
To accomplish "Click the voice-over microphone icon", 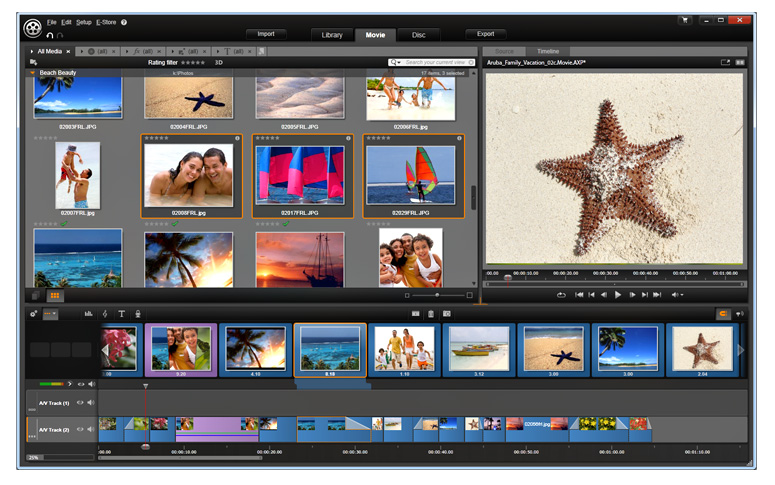I will tap(138, 314).
